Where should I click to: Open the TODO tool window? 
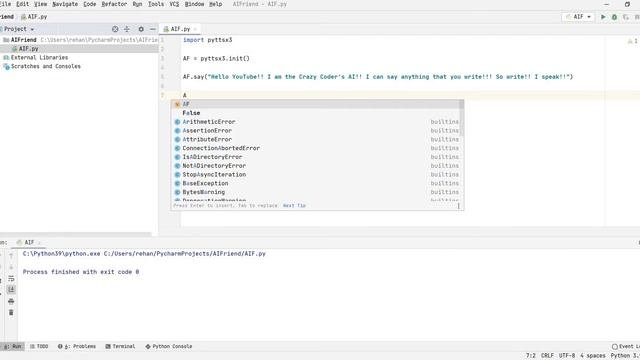(39, 347)
